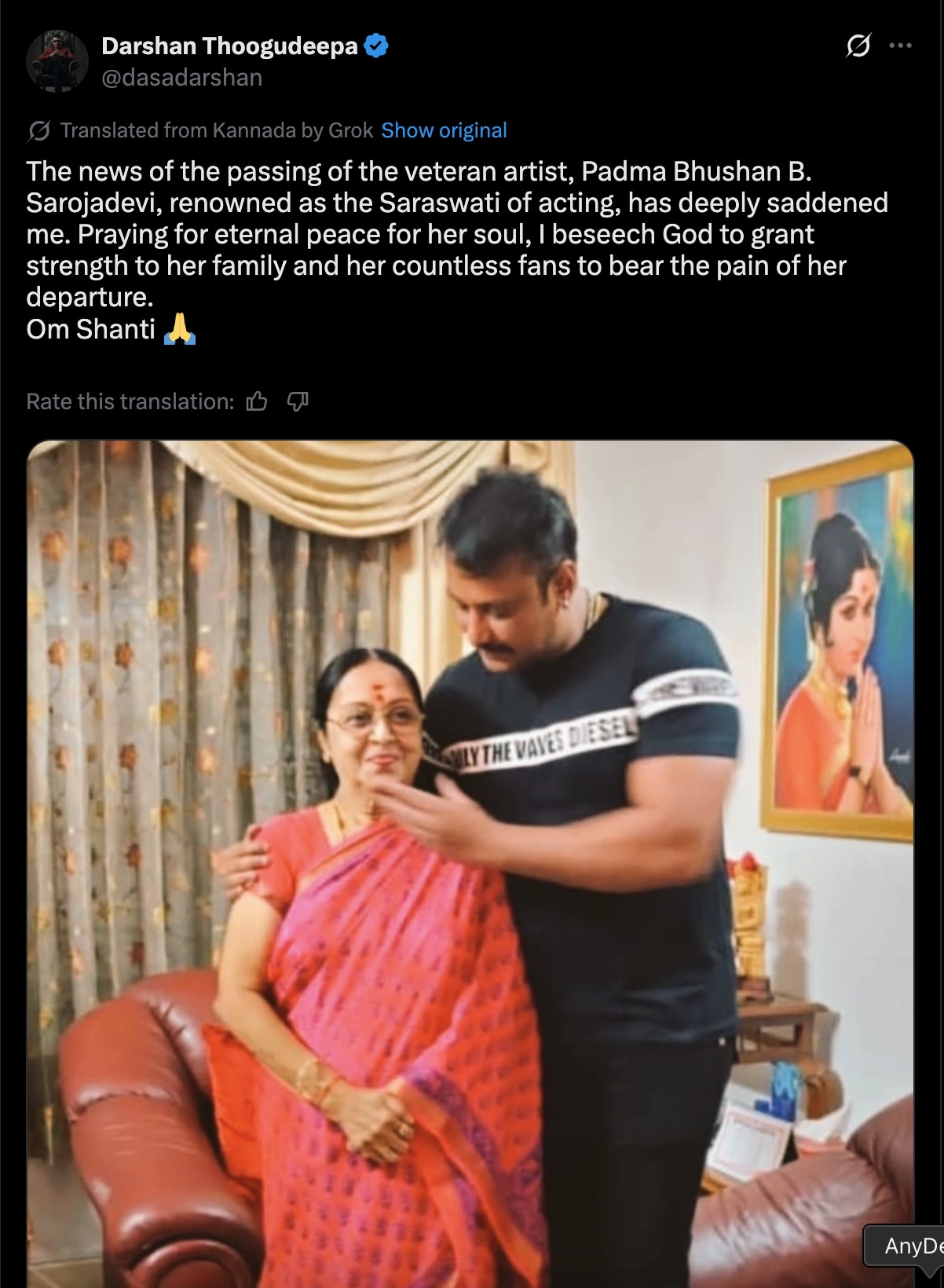Click the @dasadarshan handle
The width and height of the screenshot is (944, 1288).
(182, 78)
